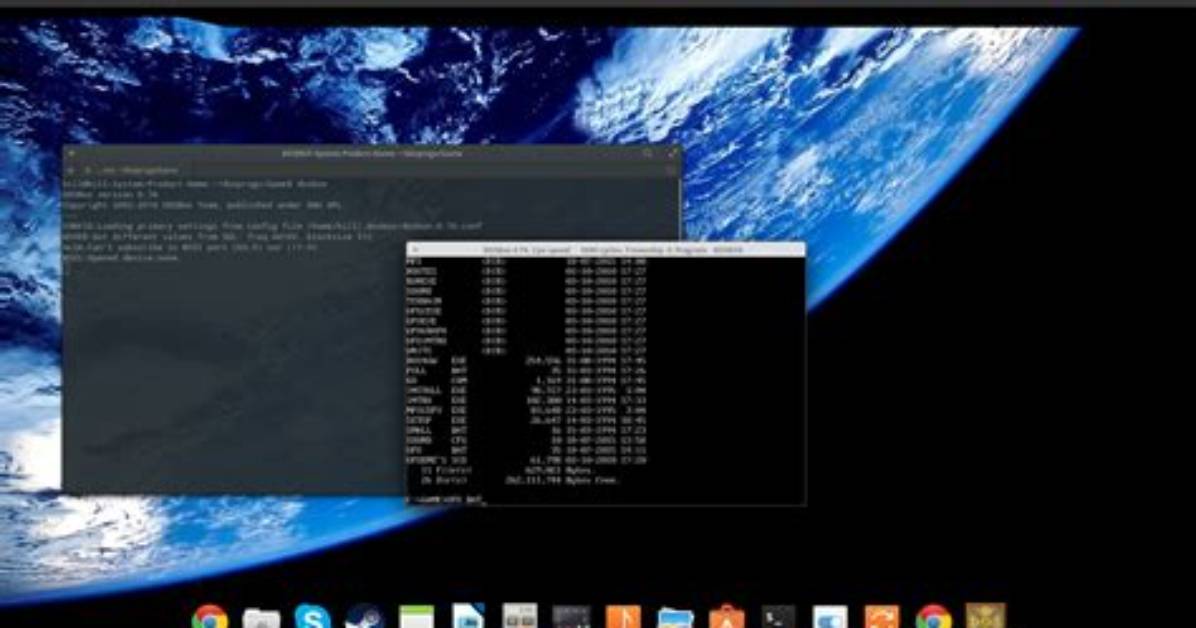The image size is (1196, 628).
Task: Click the Copyright DOSBox Team line in the terminal
Action: pyautogui.click(x=204, y=205)
